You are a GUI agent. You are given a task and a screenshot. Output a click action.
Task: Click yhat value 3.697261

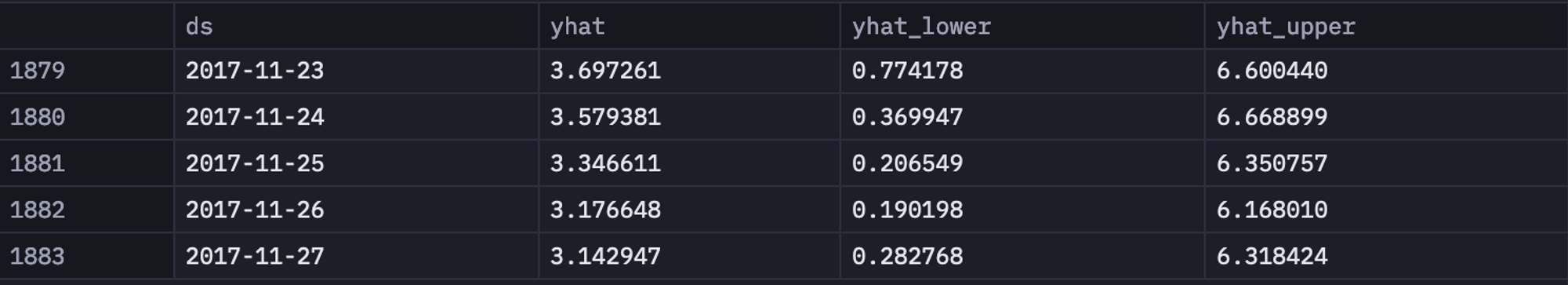tap(605, 71)
